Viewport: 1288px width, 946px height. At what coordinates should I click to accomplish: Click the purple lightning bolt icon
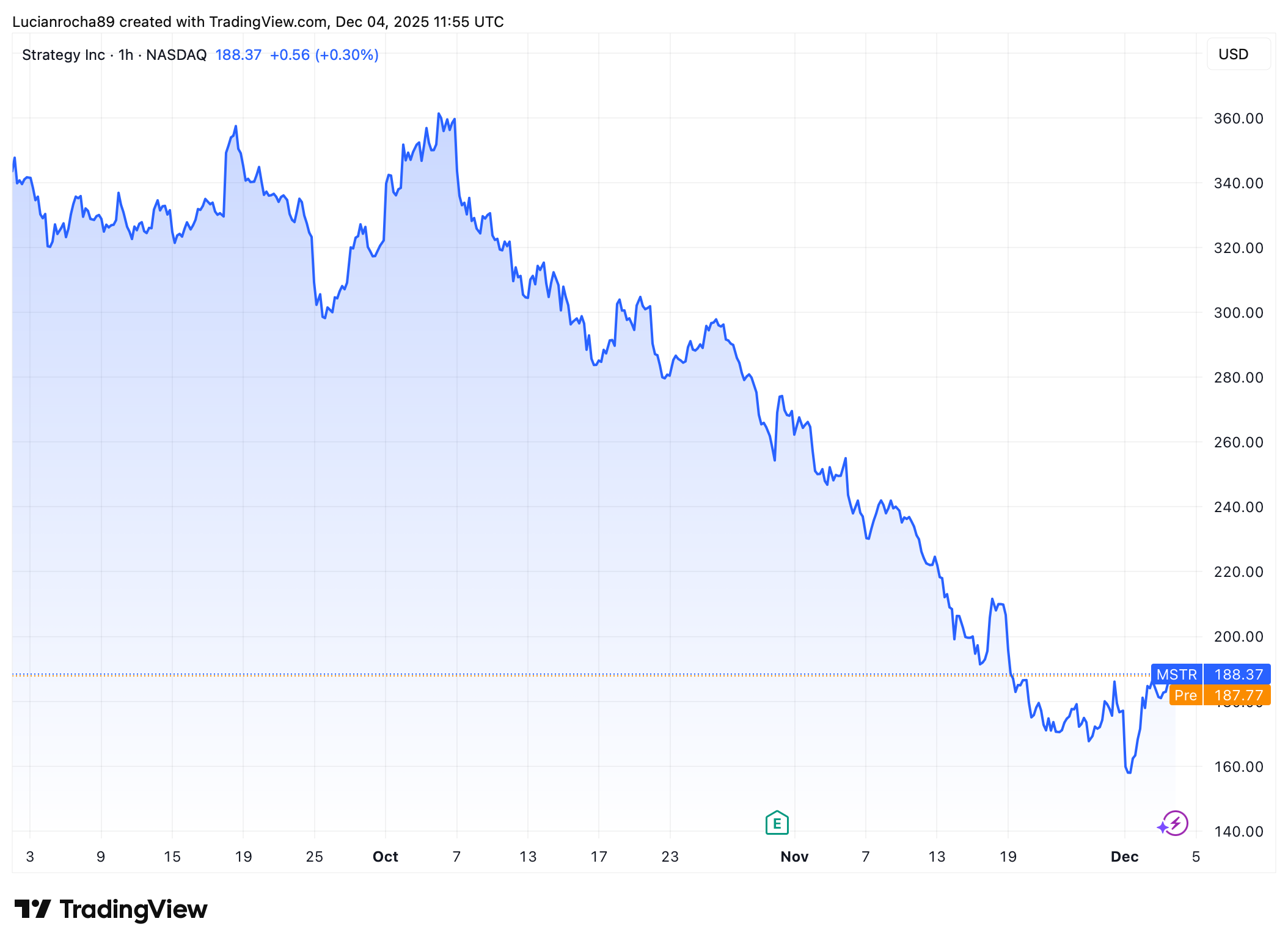1175,823
